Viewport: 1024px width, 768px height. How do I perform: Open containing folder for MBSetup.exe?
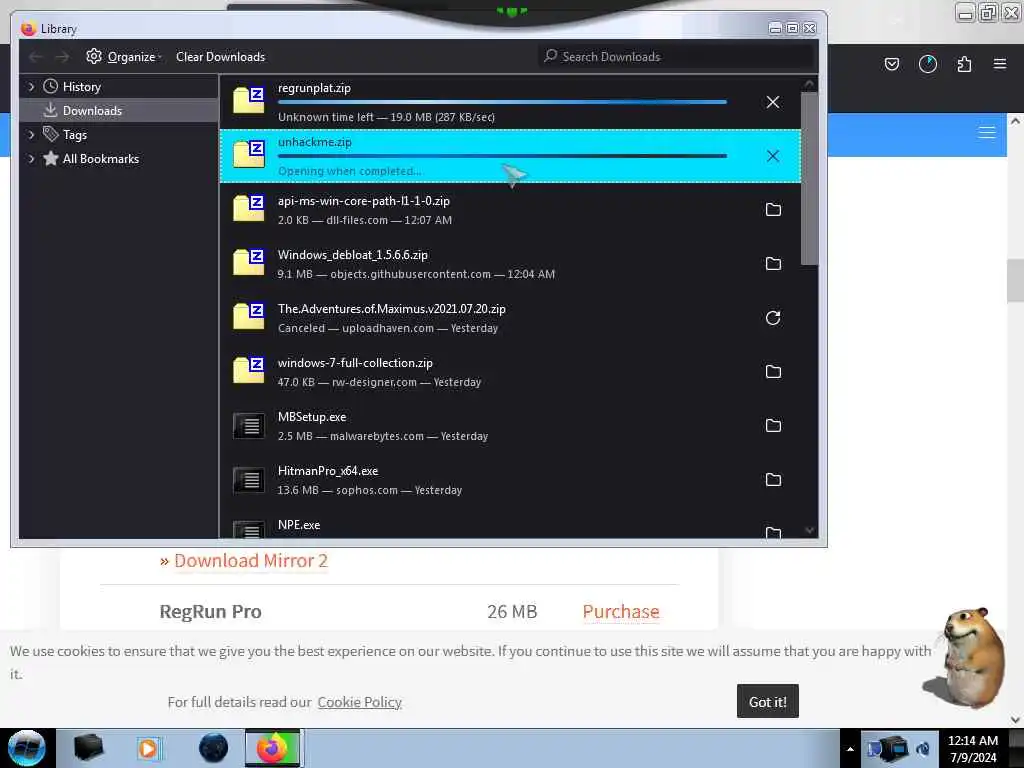(773, 426)
